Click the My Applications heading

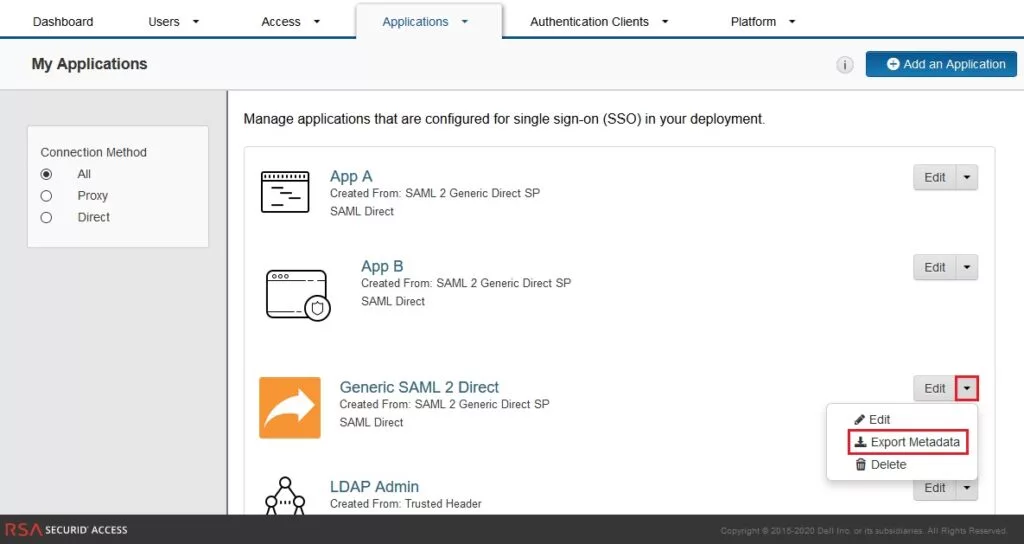click(89, 64)
